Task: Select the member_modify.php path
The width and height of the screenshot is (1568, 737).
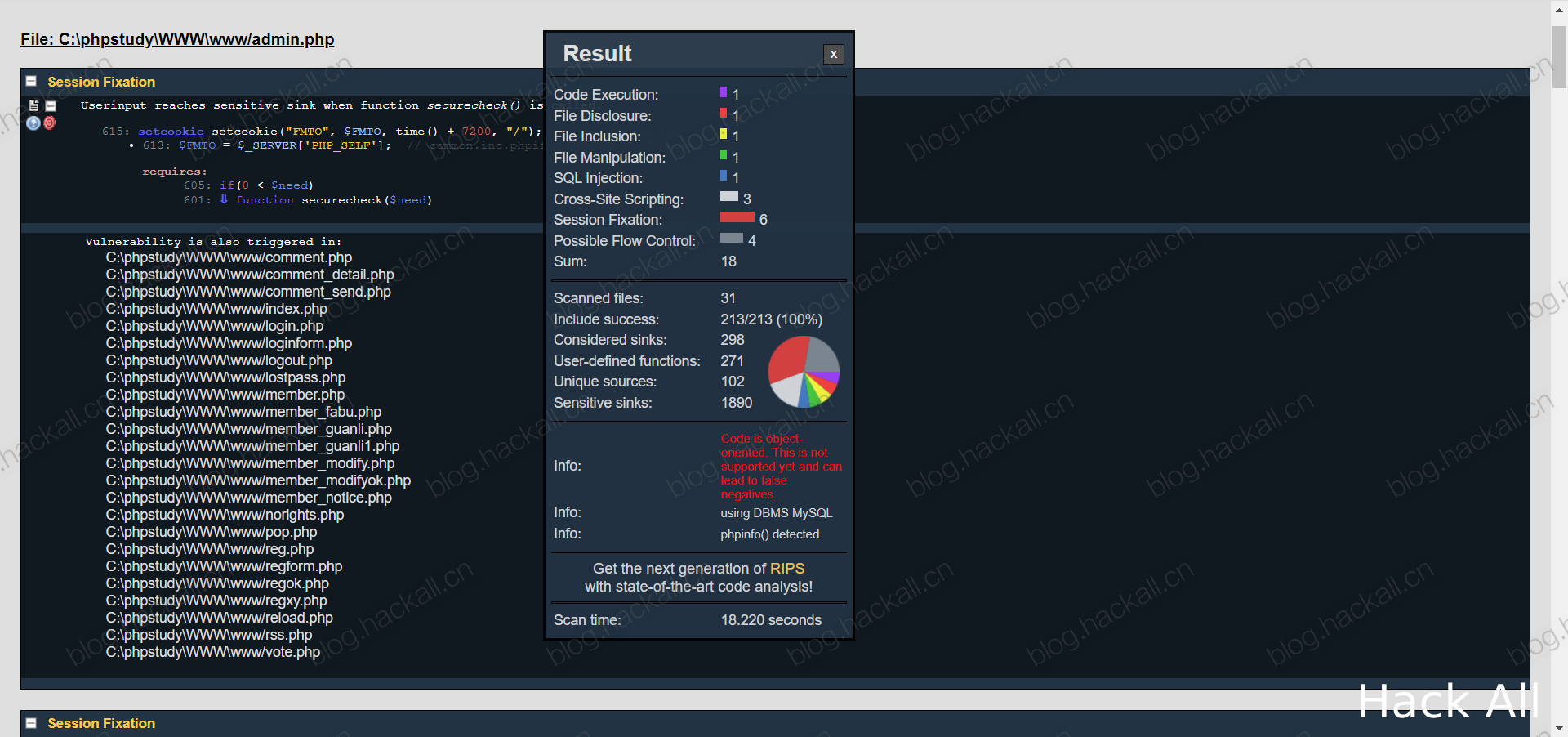Action: (250, 463)
